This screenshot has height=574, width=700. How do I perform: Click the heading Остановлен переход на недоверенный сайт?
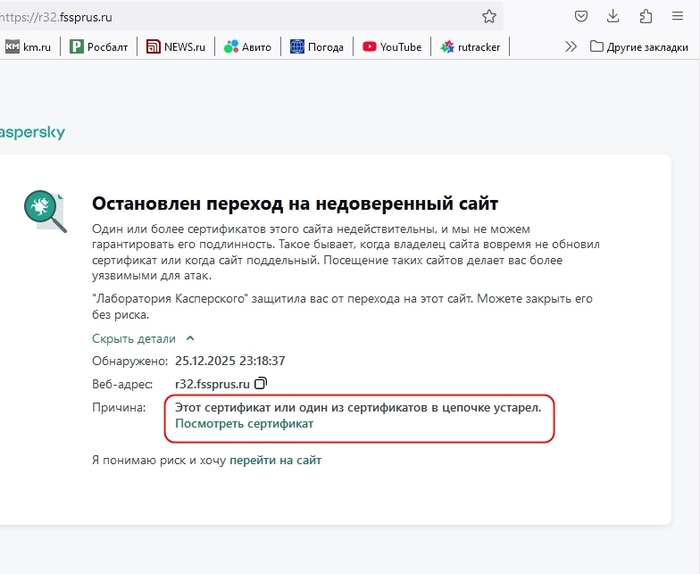(295, 204)
